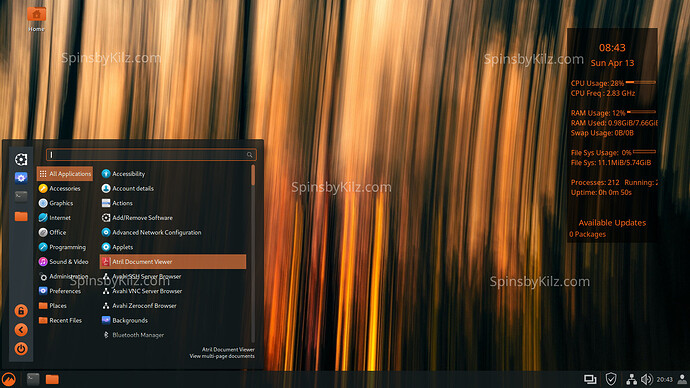Select the Programming category

pos(65,247)
